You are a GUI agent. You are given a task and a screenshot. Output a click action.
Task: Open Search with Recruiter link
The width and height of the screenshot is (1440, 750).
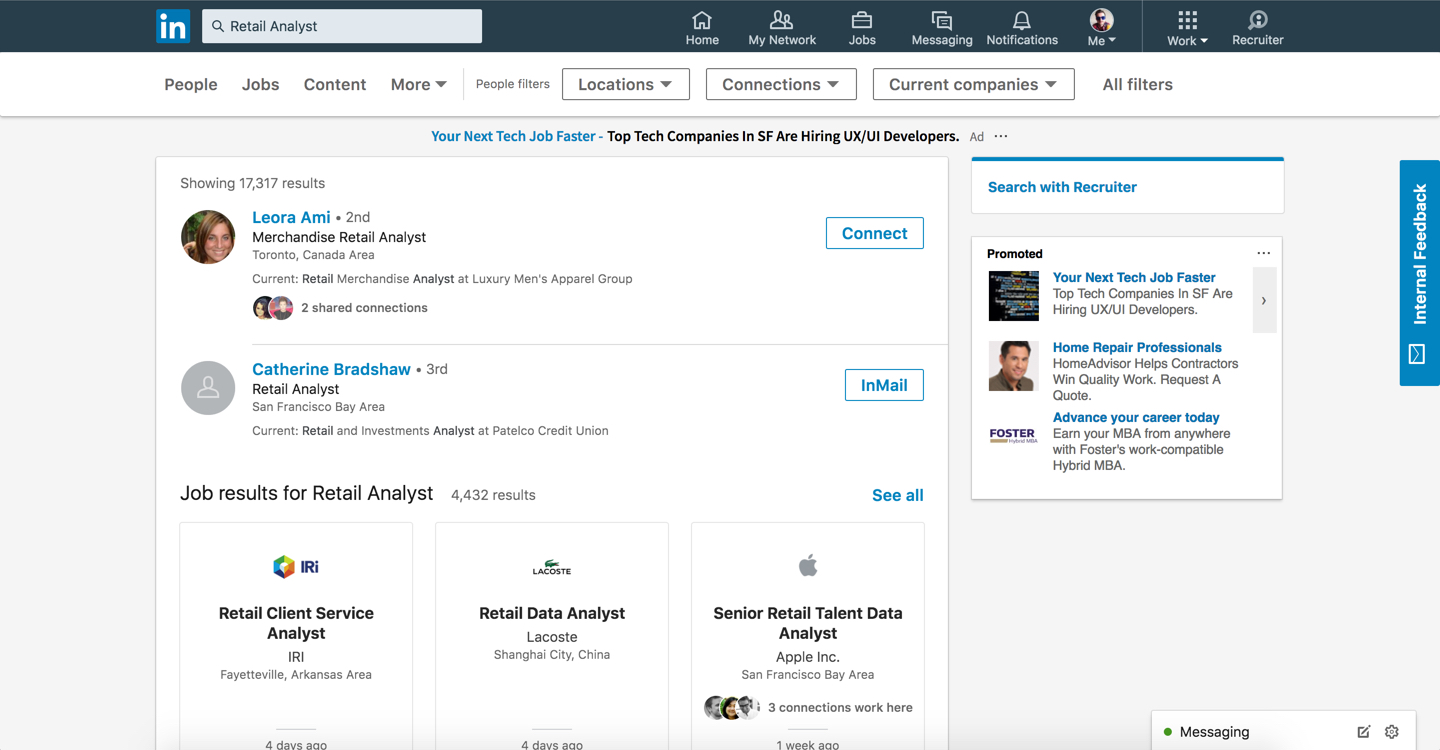1062,187
